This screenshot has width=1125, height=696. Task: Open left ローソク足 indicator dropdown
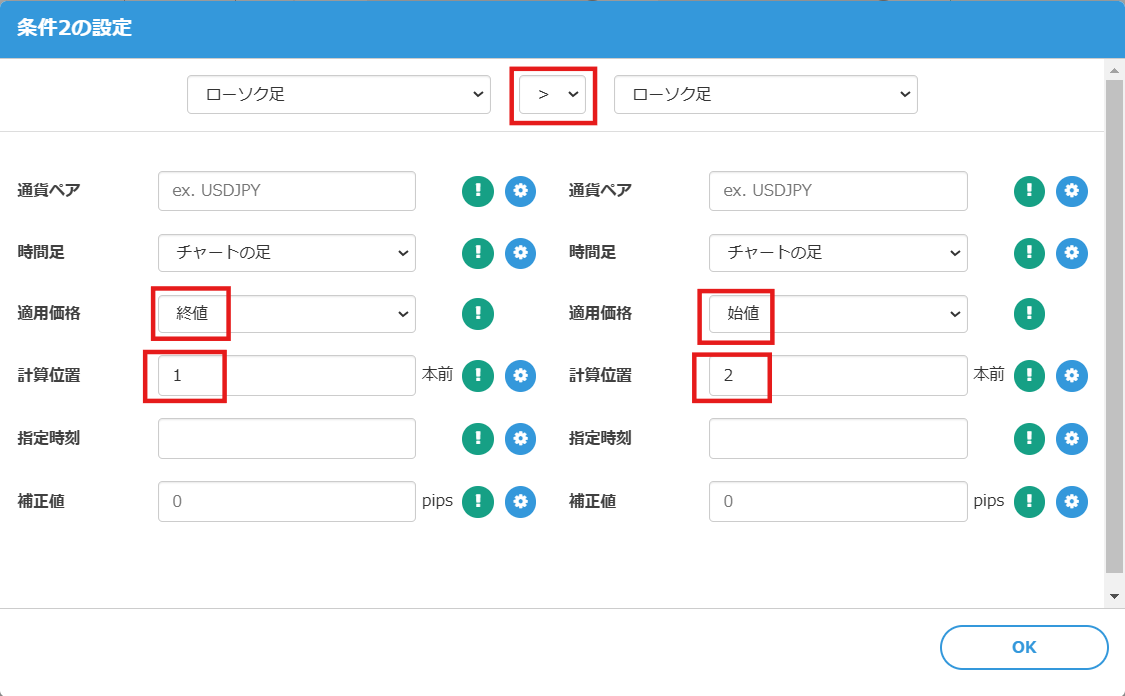(x=339, y=94)
